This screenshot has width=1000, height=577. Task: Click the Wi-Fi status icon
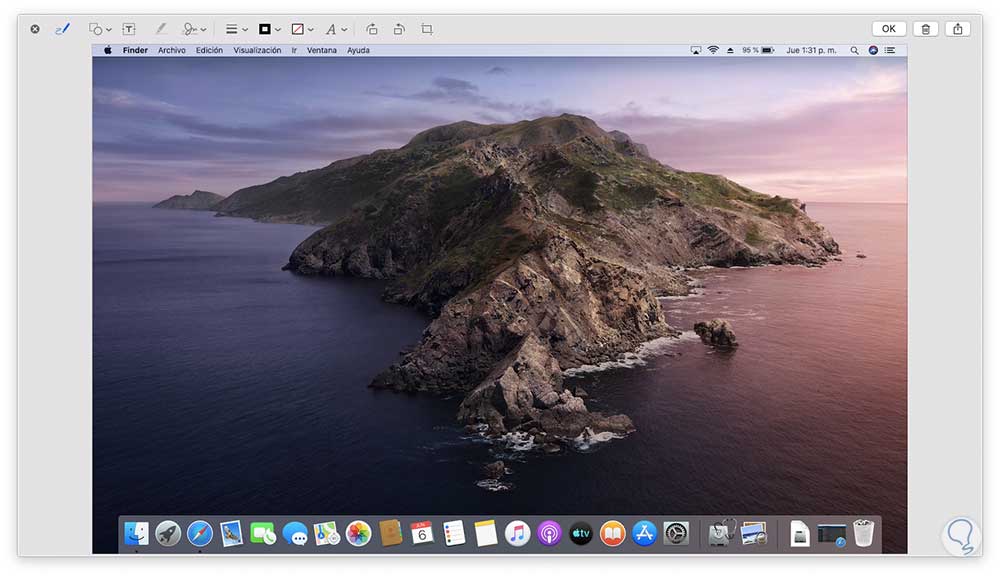(713, 50)
